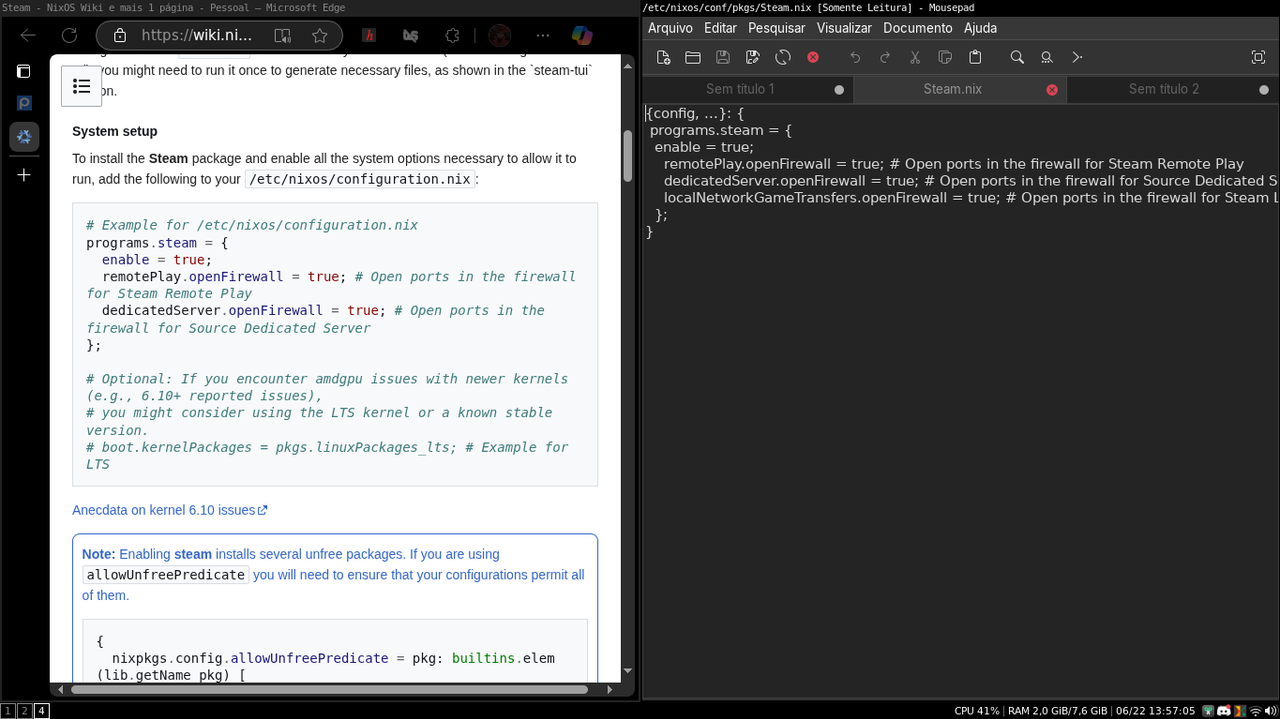
Task: Toggle the wiki table of contents button
Action: [82, 86]
